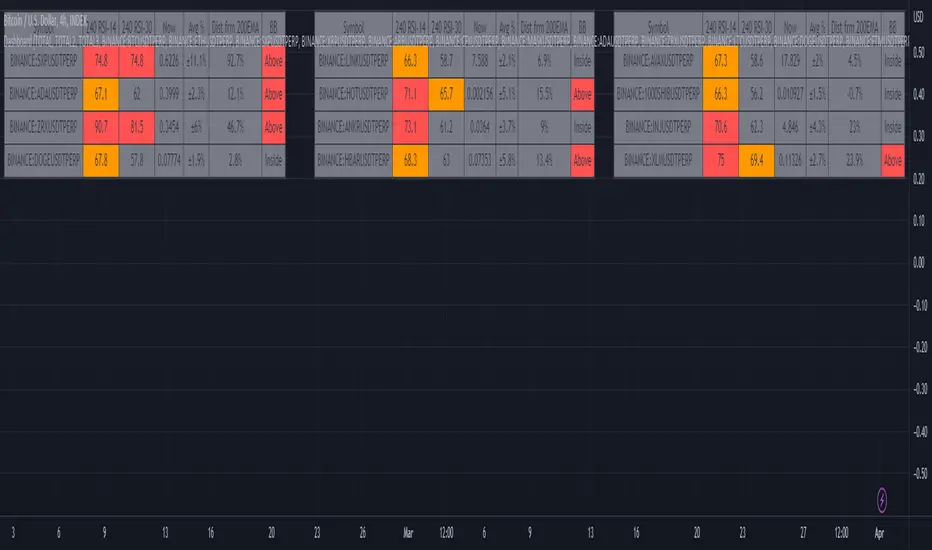The width and height of the screenshot is (932, 550).
Task: Click the red Above cell in XLM row
Action: pos(893,160)
